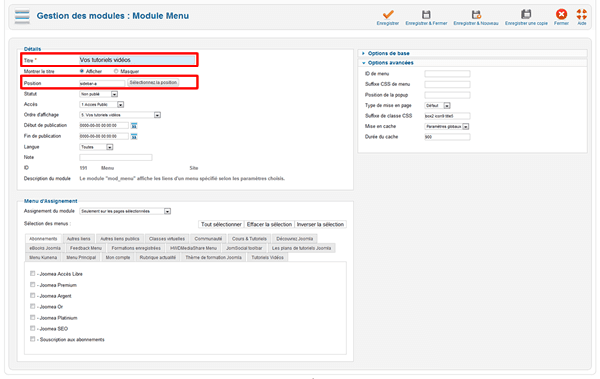Open the Ordre d'affichage dropdown

click(x=120, y=115)
